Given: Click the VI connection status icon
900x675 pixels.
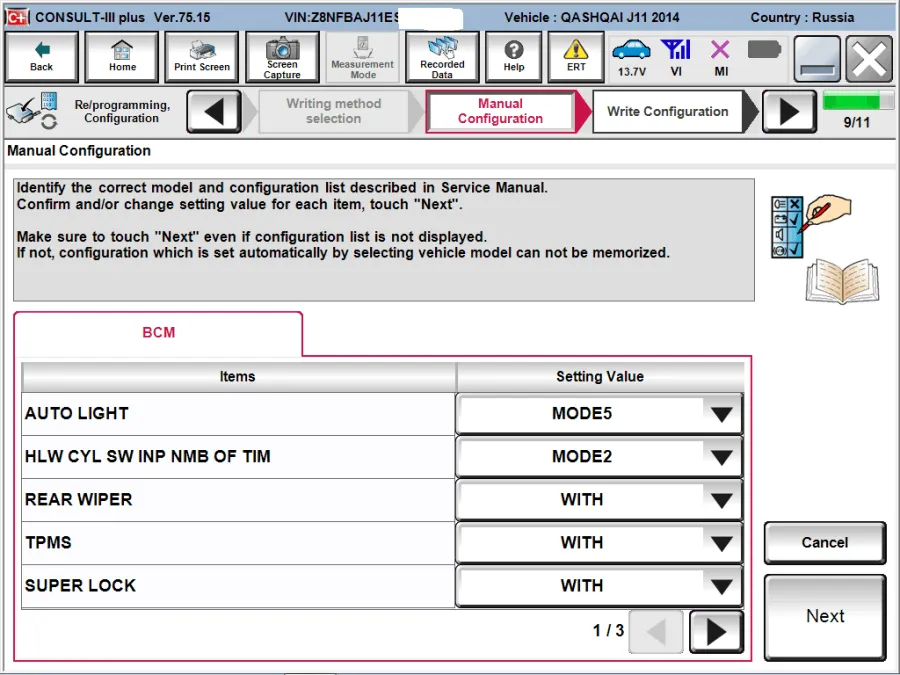Looking at the screenshot, I should point(676,57).
